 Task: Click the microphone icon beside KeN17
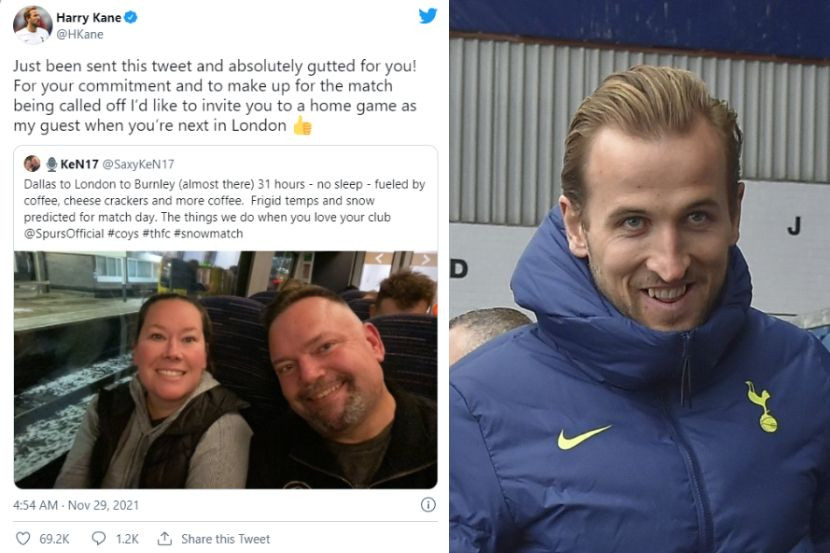51,164
